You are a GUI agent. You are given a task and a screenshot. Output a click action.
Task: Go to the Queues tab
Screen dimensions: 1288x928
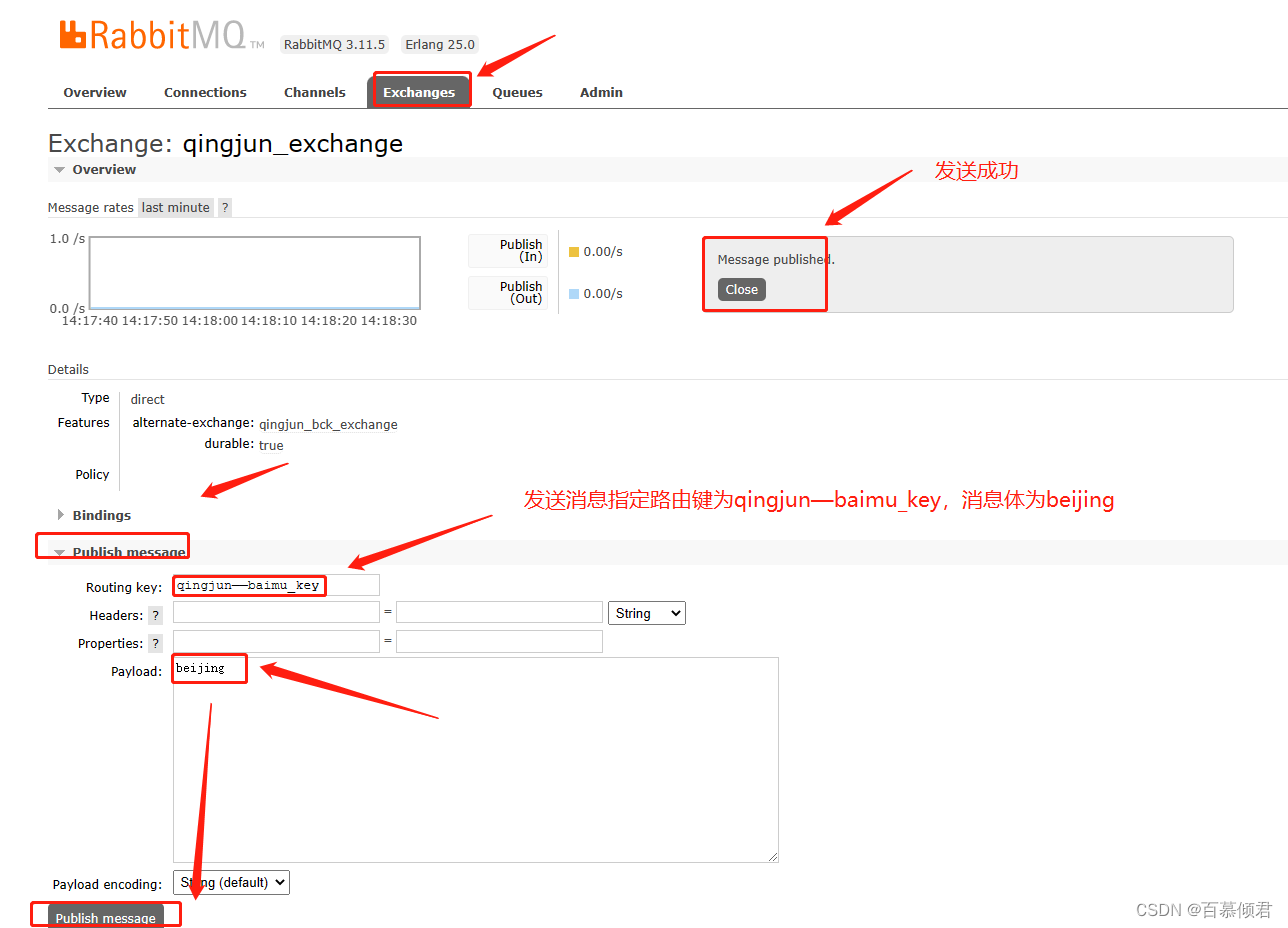tap(517, 92)
